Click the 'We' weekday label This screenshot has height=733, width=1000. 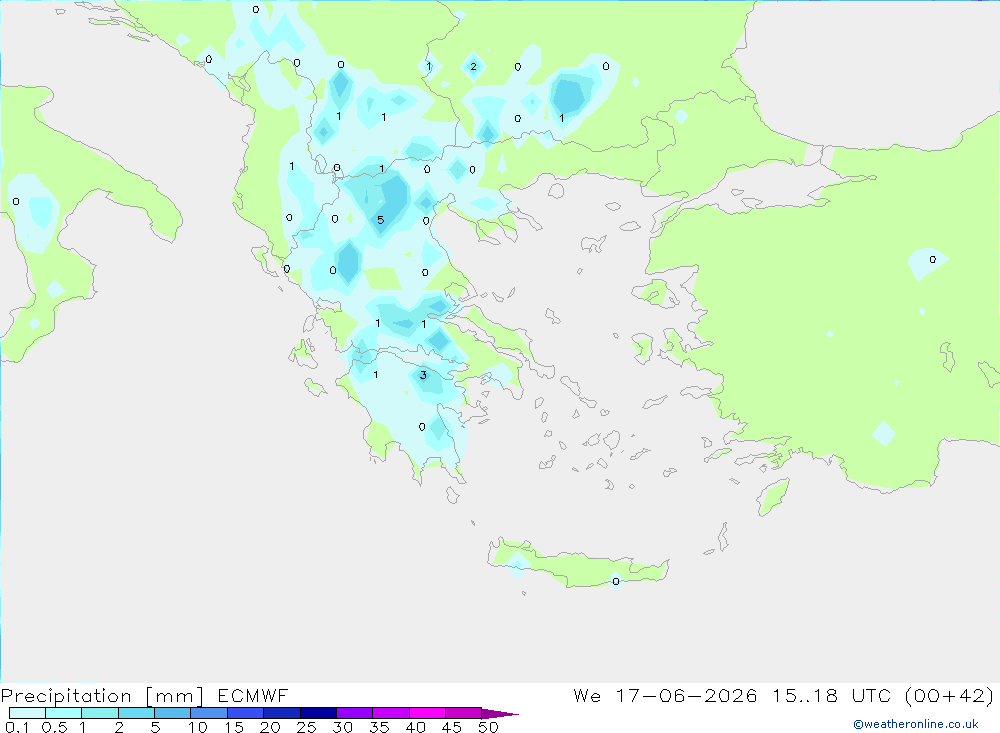click(587, 695)
